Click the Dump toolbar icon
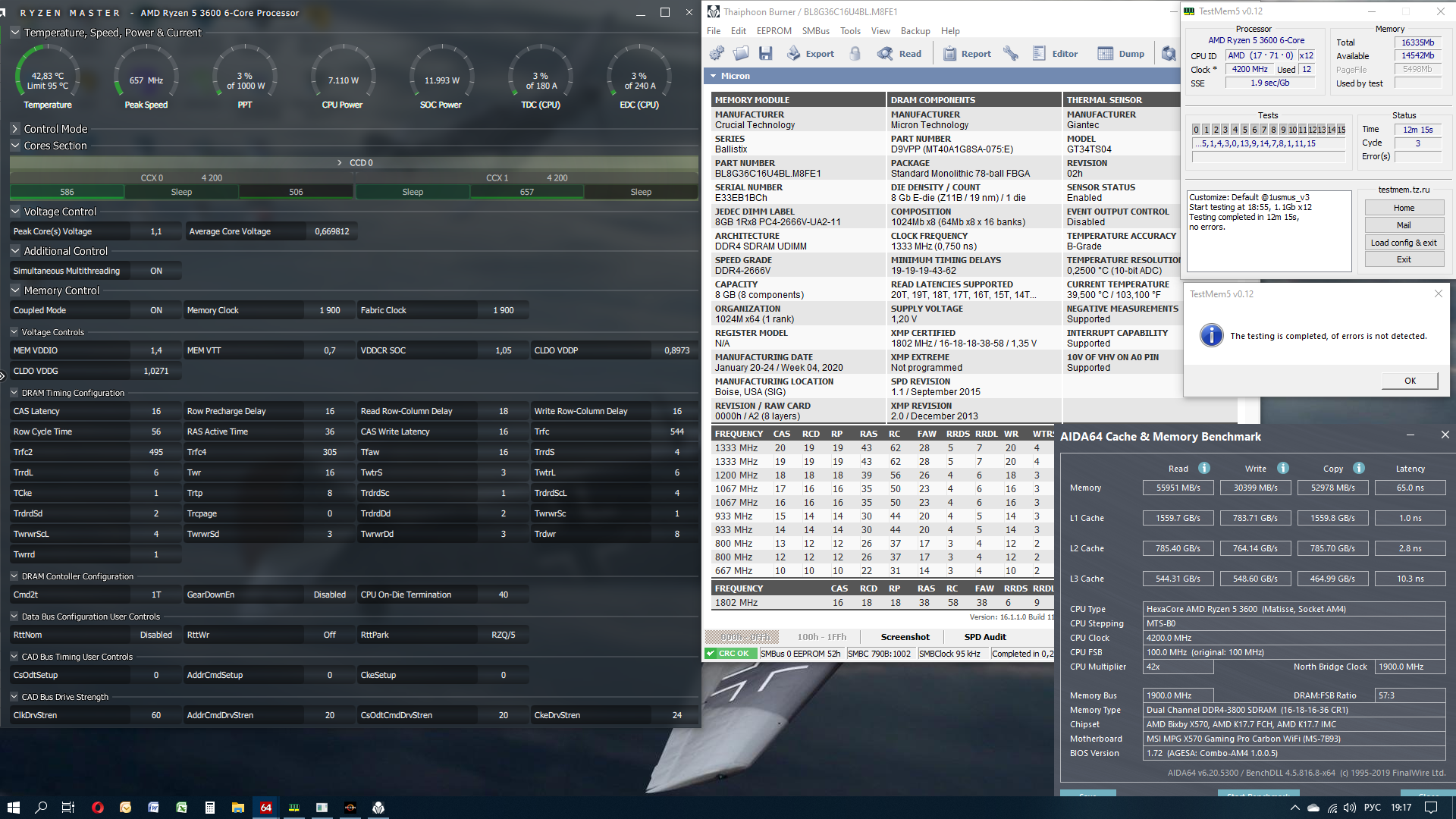Screen dimensions: 1456x819 tap(1121, 54)
